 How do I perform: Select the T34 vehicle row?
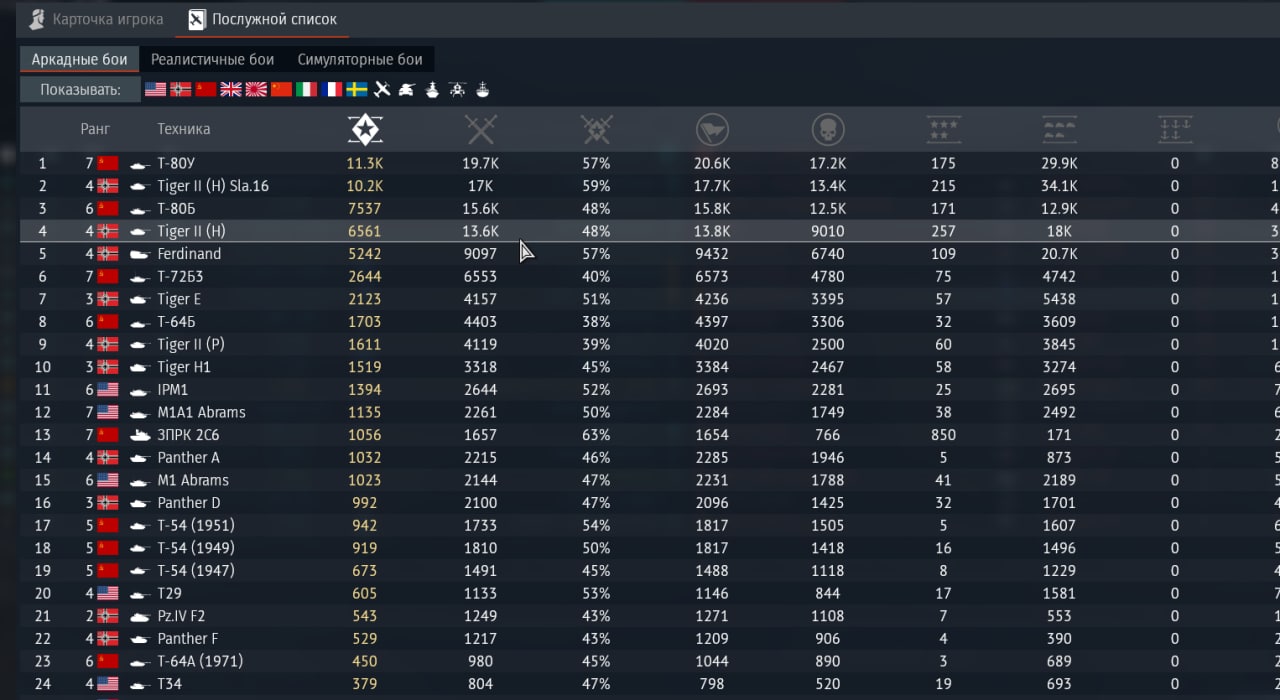[x=650, y=684]
